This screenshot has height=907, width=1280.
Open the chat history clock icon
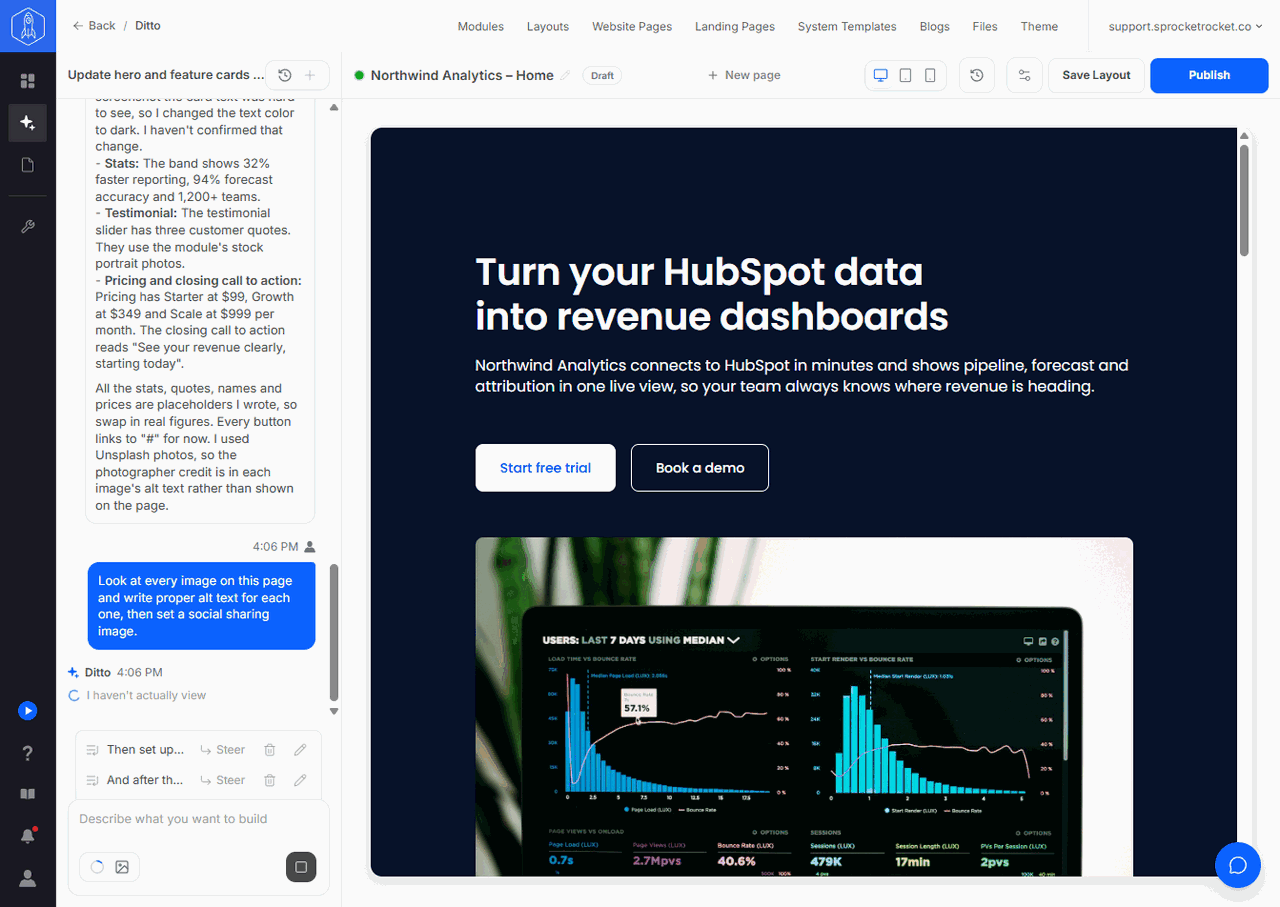(x=285, y=75)
